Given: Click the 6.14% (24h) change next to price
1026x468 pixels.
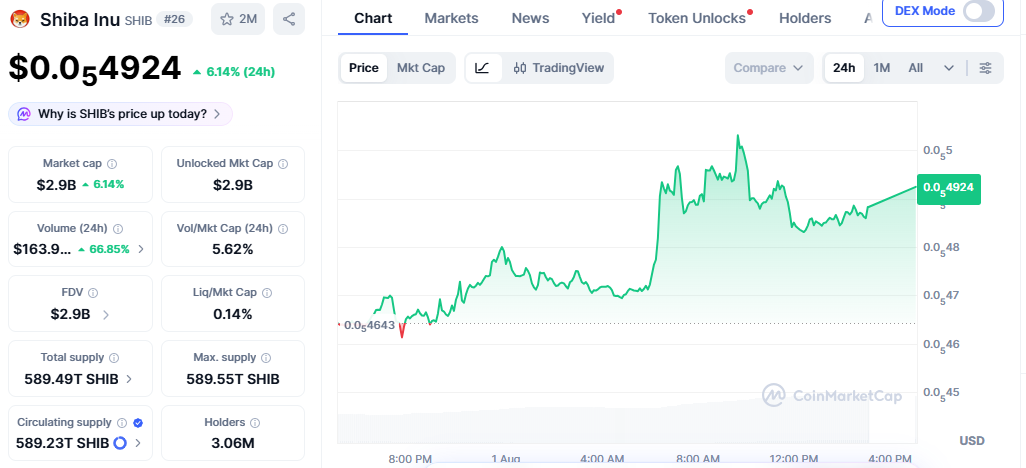Looking at the screenshot, I should [x=234, y=72].
